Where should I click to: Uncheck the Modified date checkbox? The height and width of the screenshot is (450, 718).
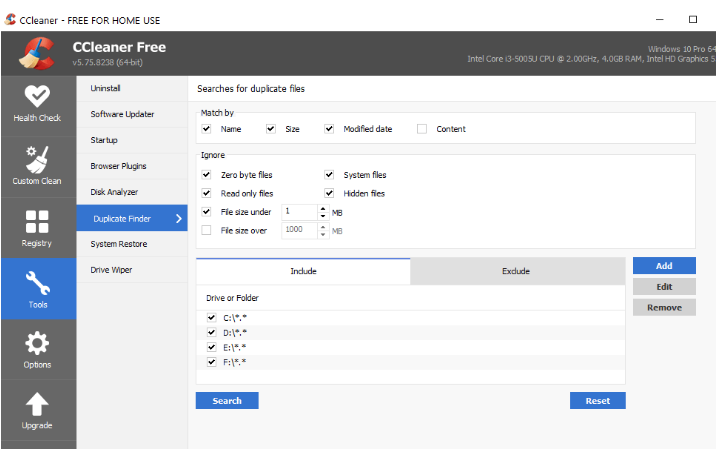coord(329,129)
